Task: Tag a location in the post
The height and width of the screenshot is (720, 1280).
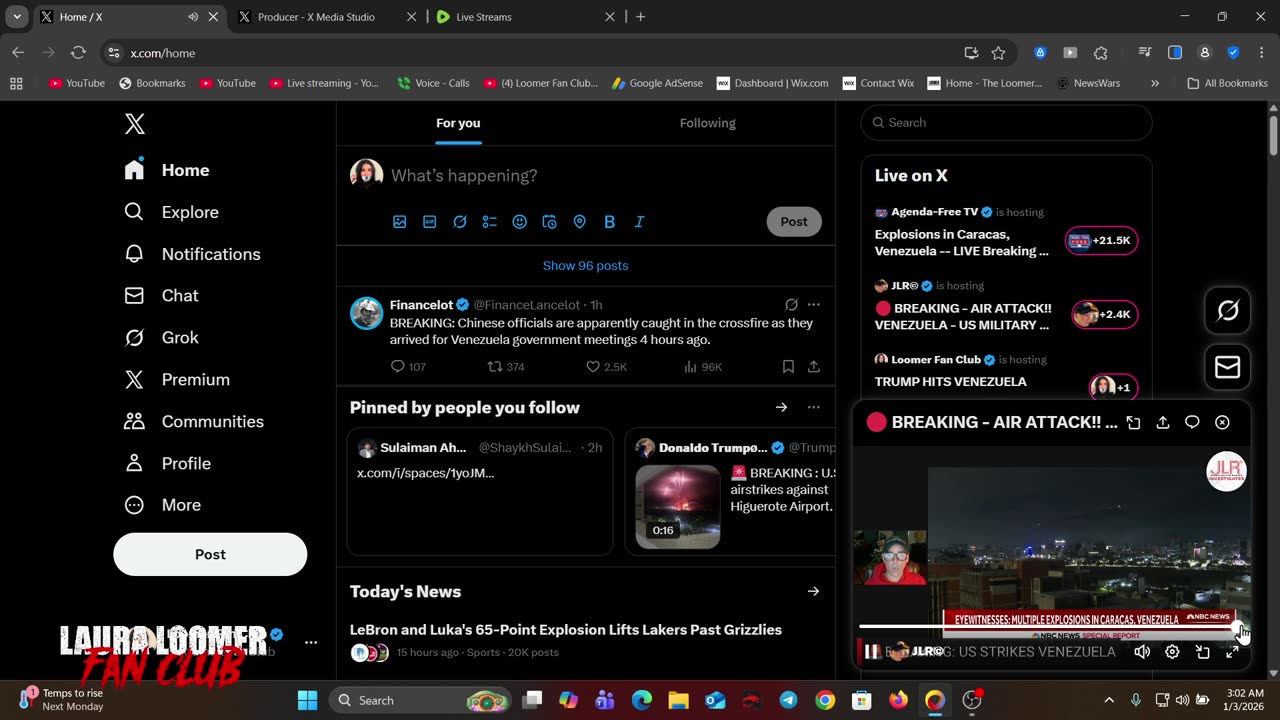Action: tap(580, 222)
